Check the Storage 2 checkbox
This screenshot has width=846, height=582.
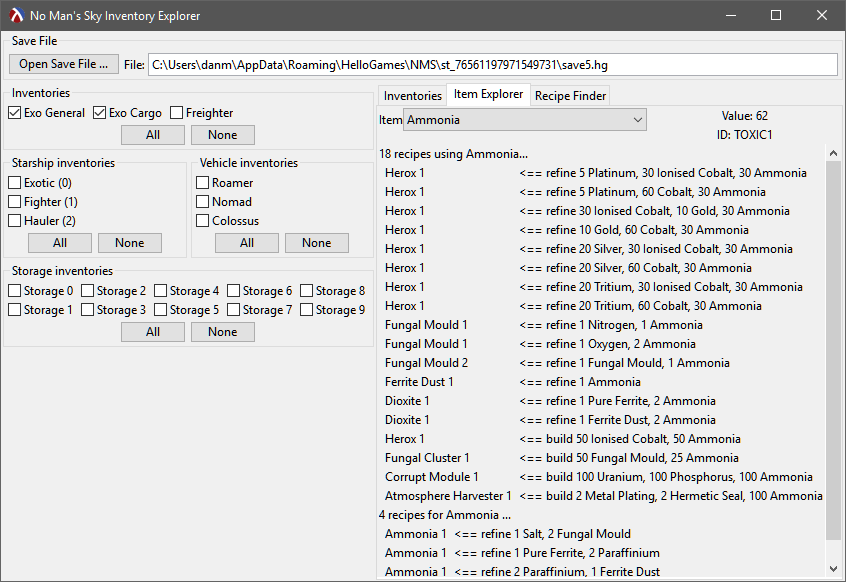pyautogui.click(x=87, y=291)
